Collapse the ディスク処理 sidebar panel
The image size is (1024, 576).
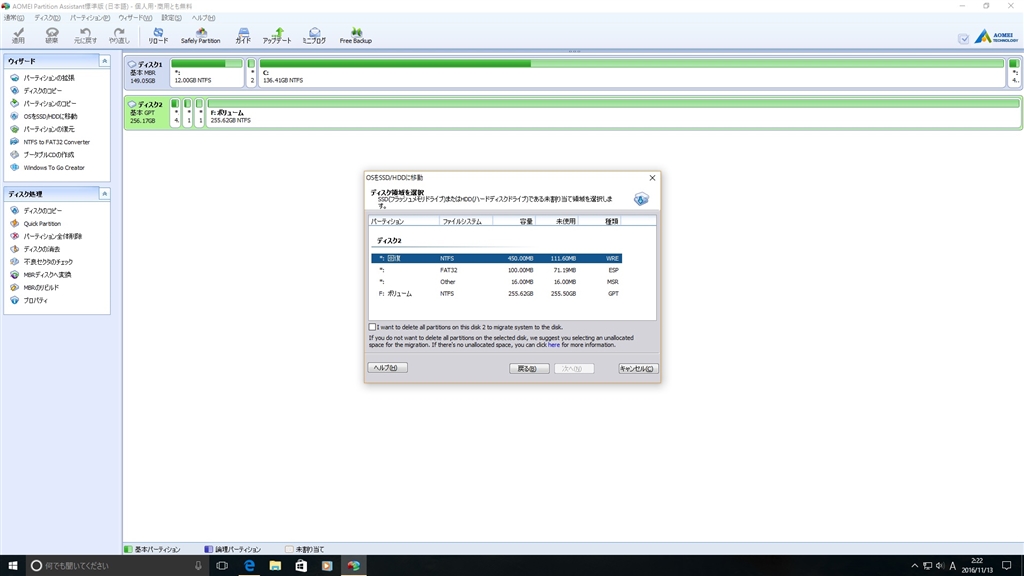104,194
